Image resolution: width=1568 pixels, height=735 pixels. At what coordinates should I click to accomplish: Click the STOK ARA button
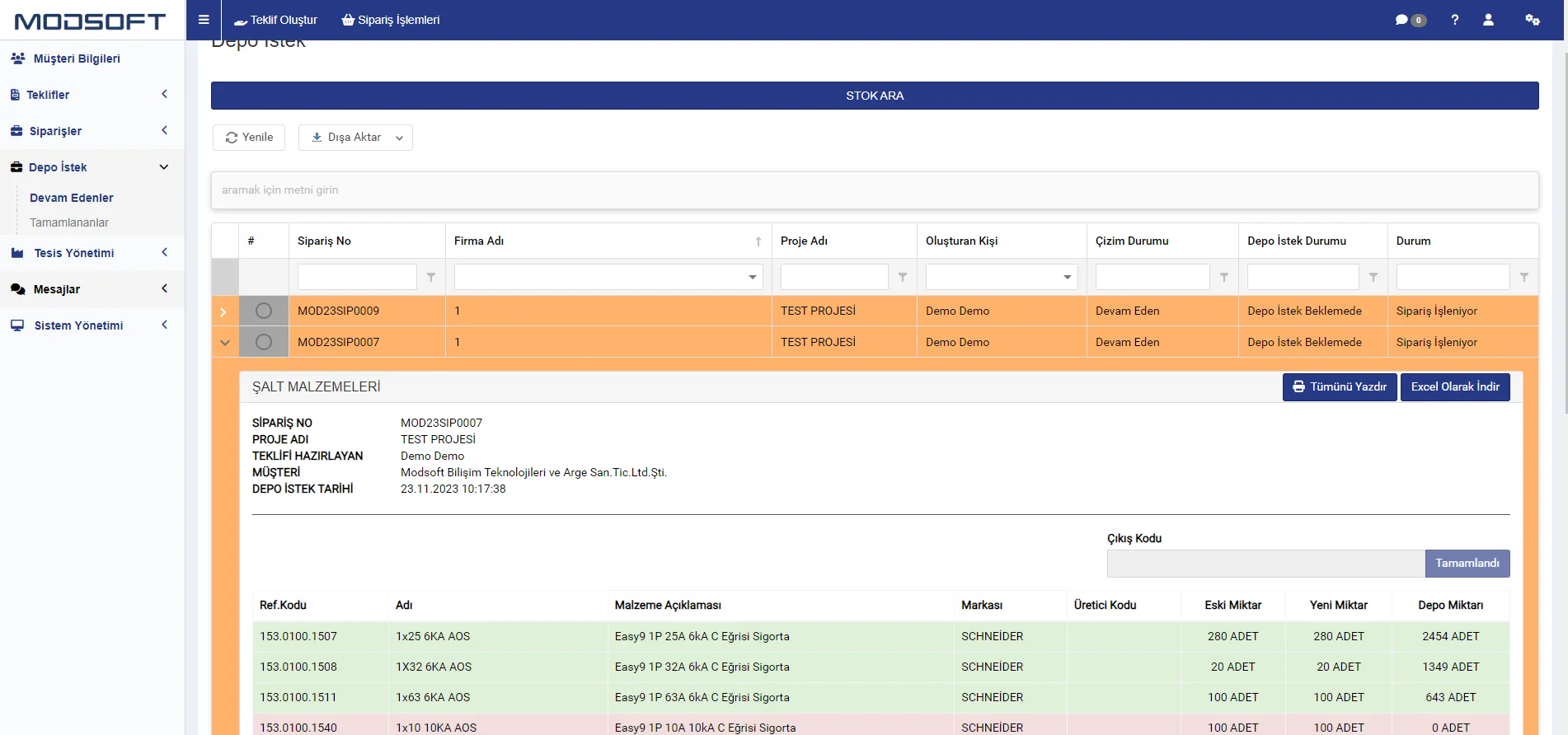(875, 96)
